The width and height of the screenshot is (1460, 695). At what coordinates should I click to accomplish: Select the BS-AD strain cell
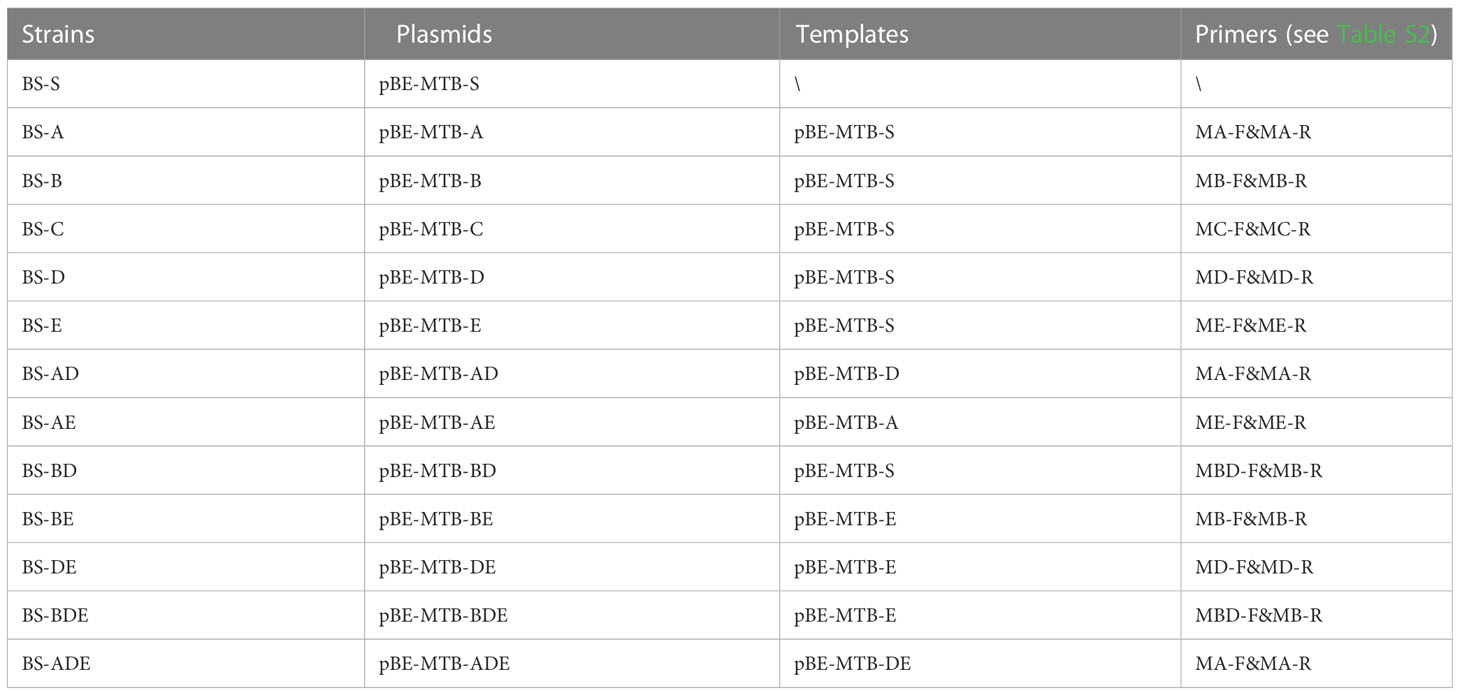coord(186,374)
